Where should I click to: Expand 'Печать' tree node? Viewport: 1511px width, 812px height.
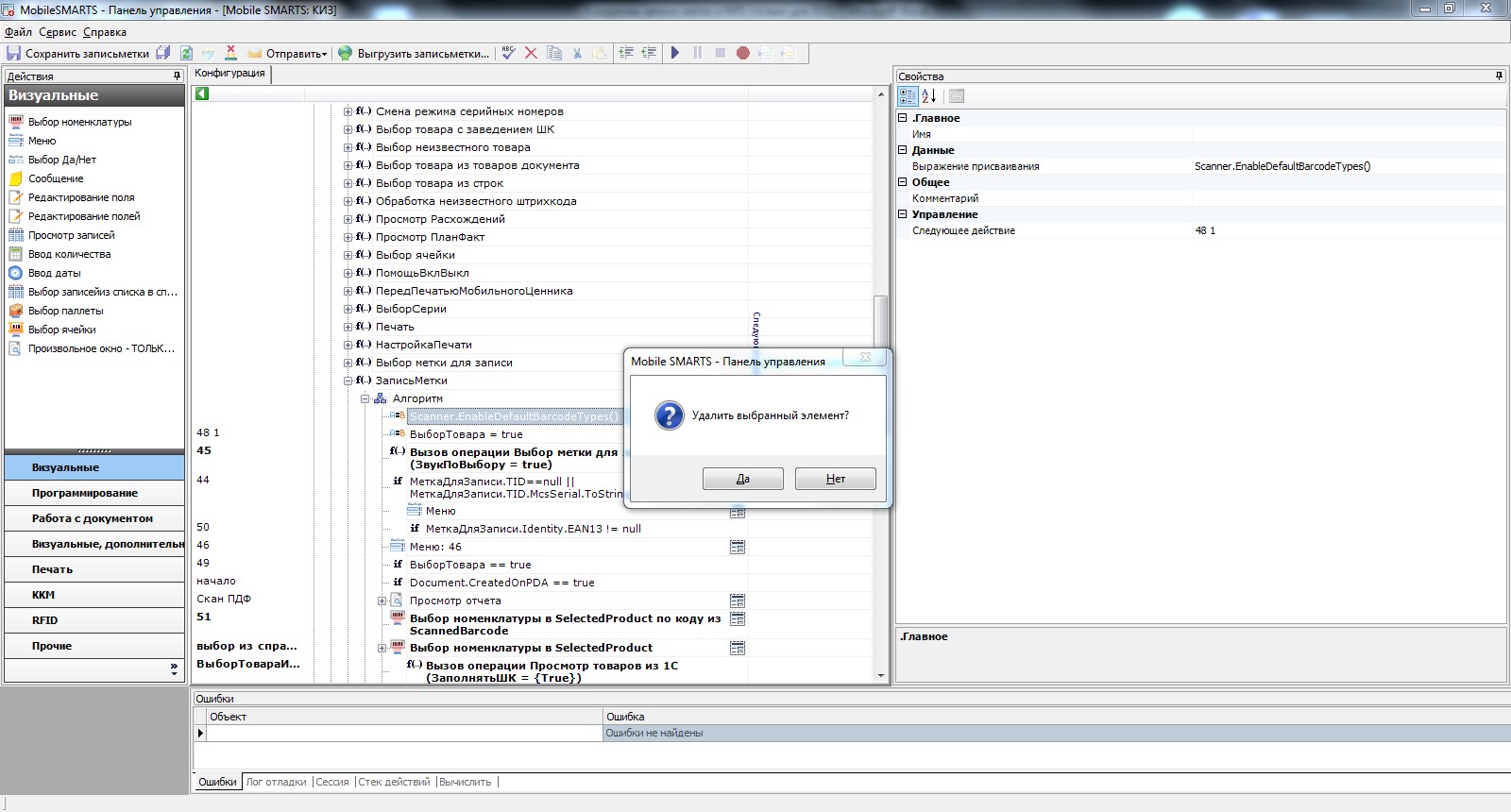coord(348,327)
